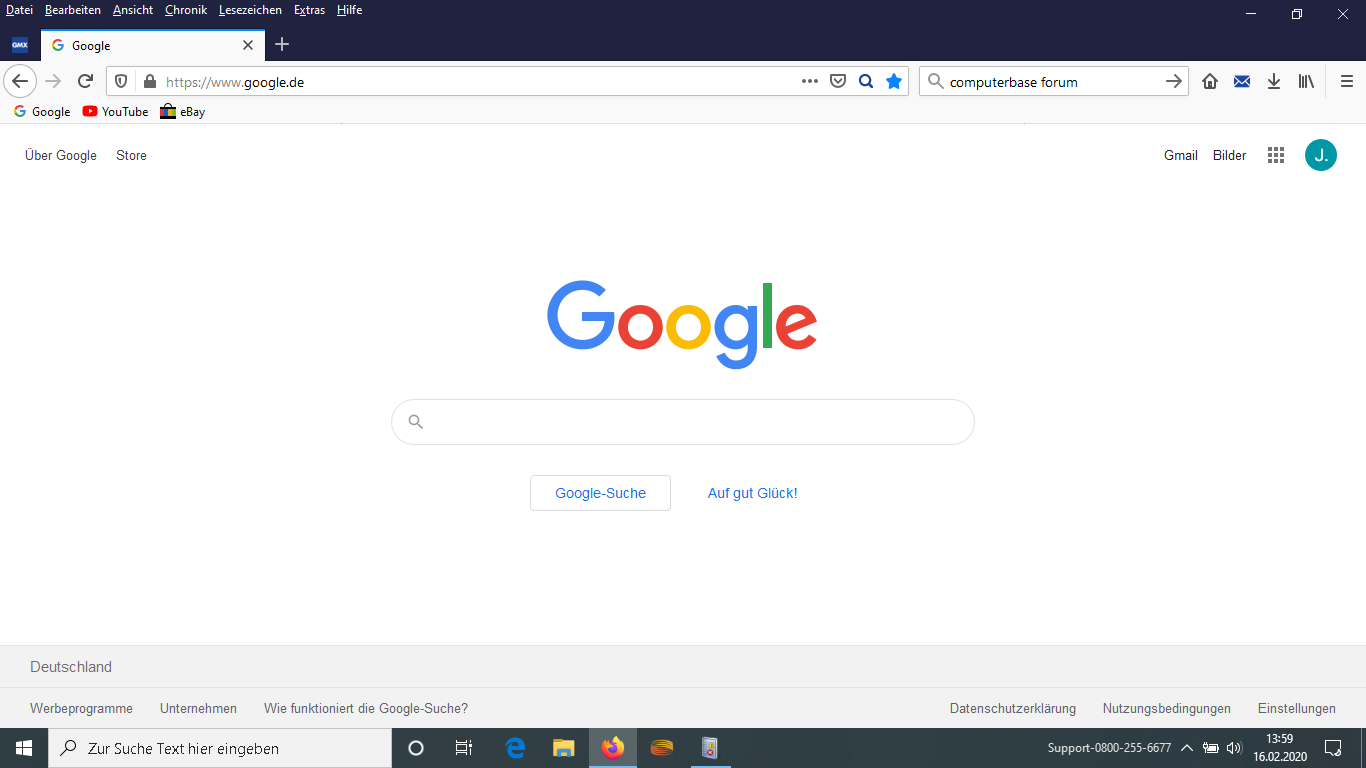Open the Chronik menu

point(186,10)
